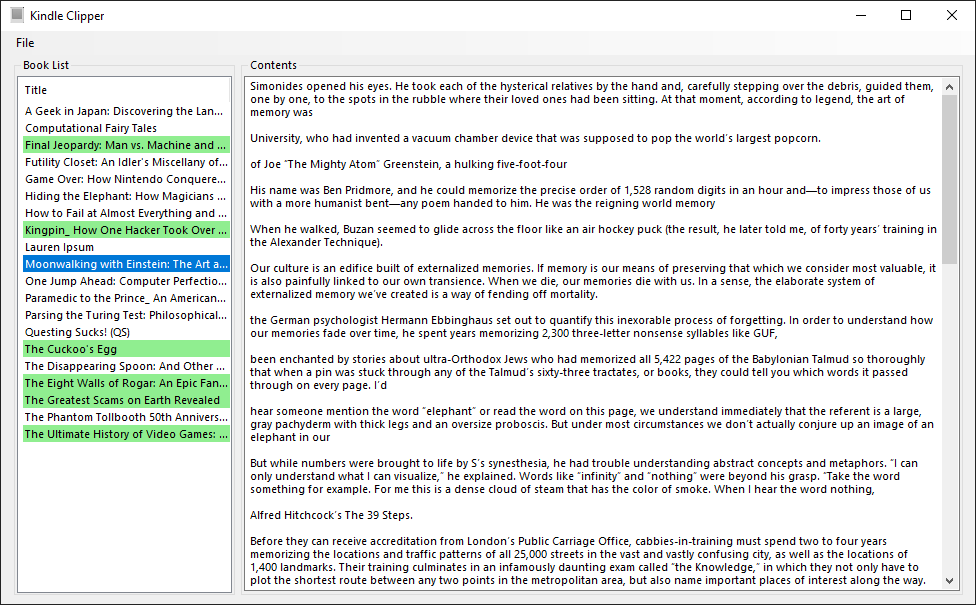
Task: Click the 'His name was Ben Pridmore' clipping
Action: pyautogui.click(x=591, y=197)
